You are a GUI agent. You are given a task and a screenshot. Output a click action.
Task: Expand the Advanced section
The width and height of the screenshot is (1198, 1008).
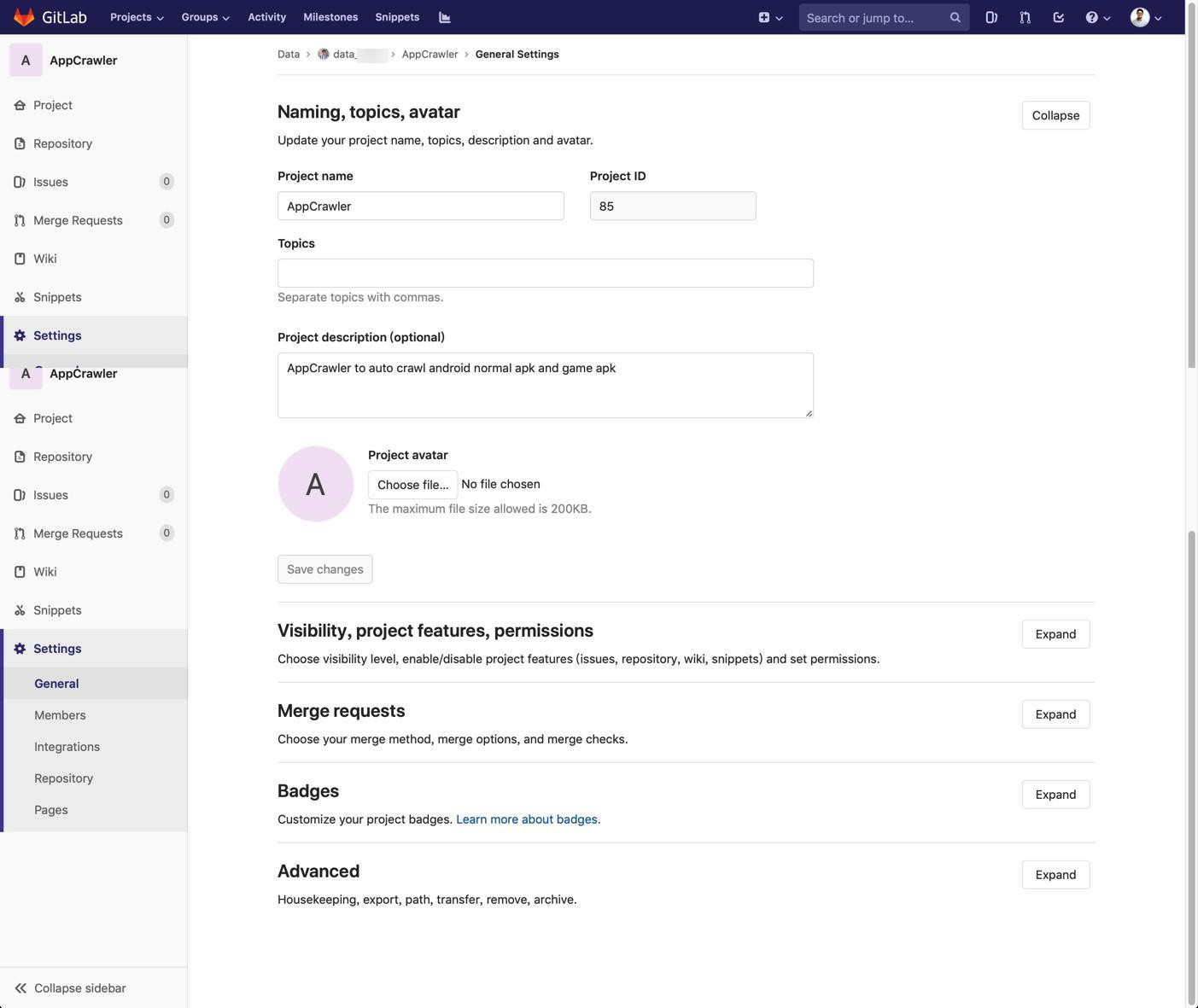click(x=1055, y=875)
